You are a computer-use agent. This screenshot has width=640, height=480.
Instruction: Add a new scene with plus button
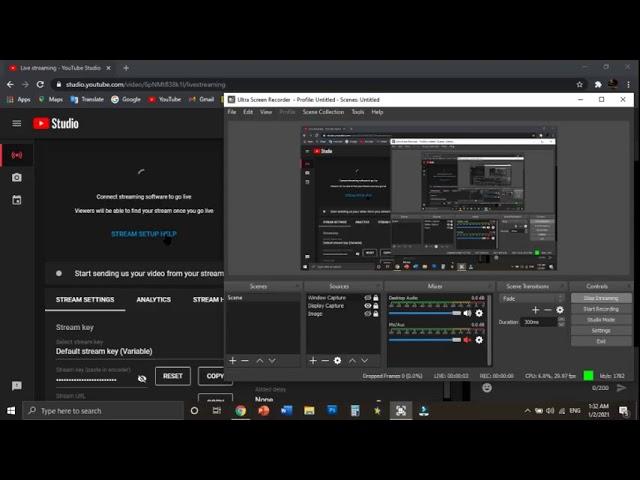click(x=233, y=361)
